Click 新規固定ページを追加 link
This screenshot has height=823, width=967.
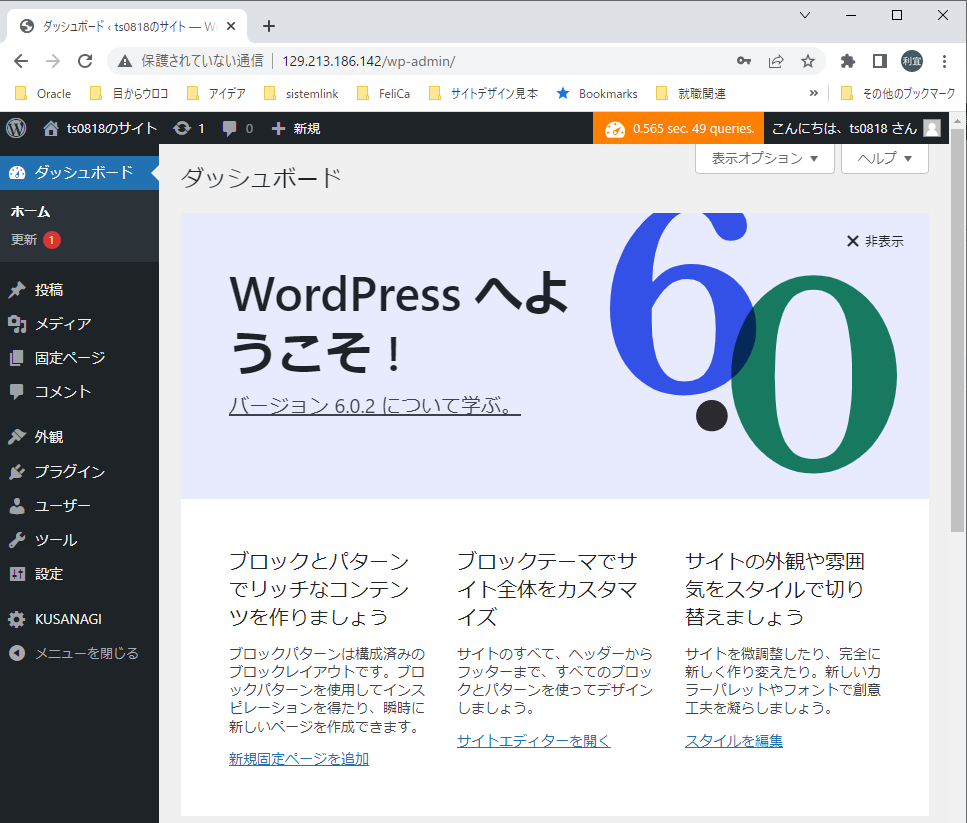tap(298, 759)
